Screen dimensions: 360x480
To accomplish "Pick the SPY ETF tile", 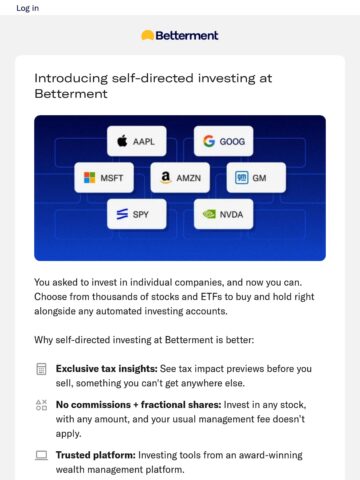I will 137,214.
